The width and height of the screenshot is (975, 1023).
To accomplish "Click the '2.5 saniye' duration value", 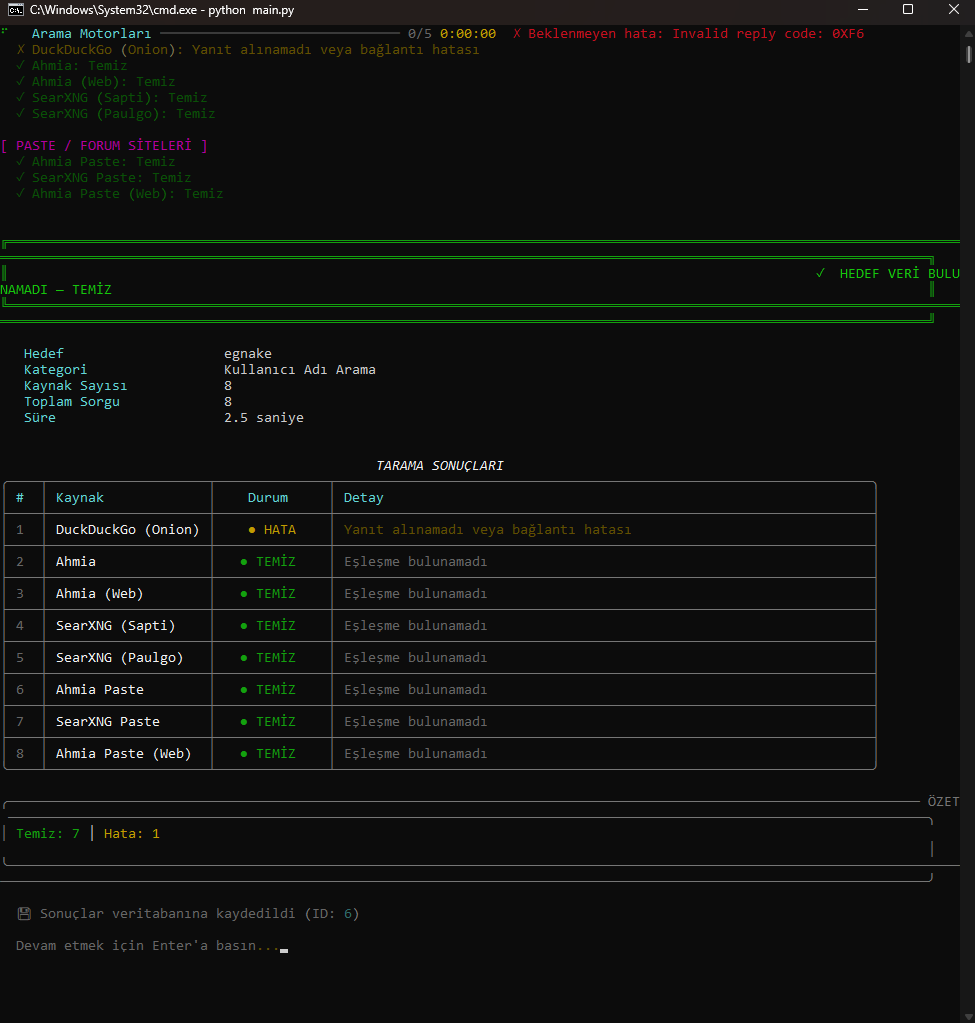I will pyautogui.click(x=264, y=418).
